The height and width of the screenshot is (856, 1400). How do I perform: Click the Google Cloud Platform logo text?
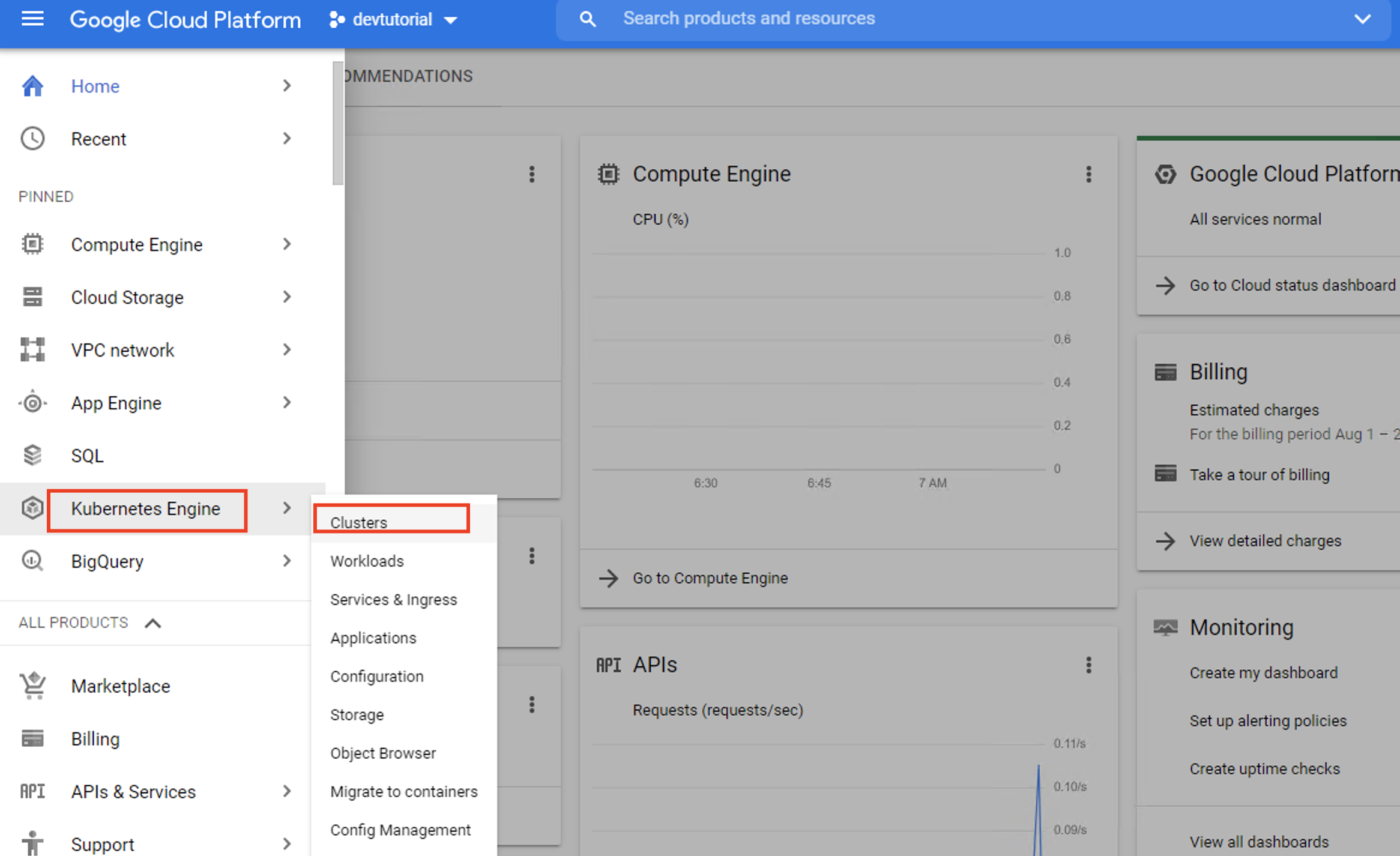[x=186, y=20]
